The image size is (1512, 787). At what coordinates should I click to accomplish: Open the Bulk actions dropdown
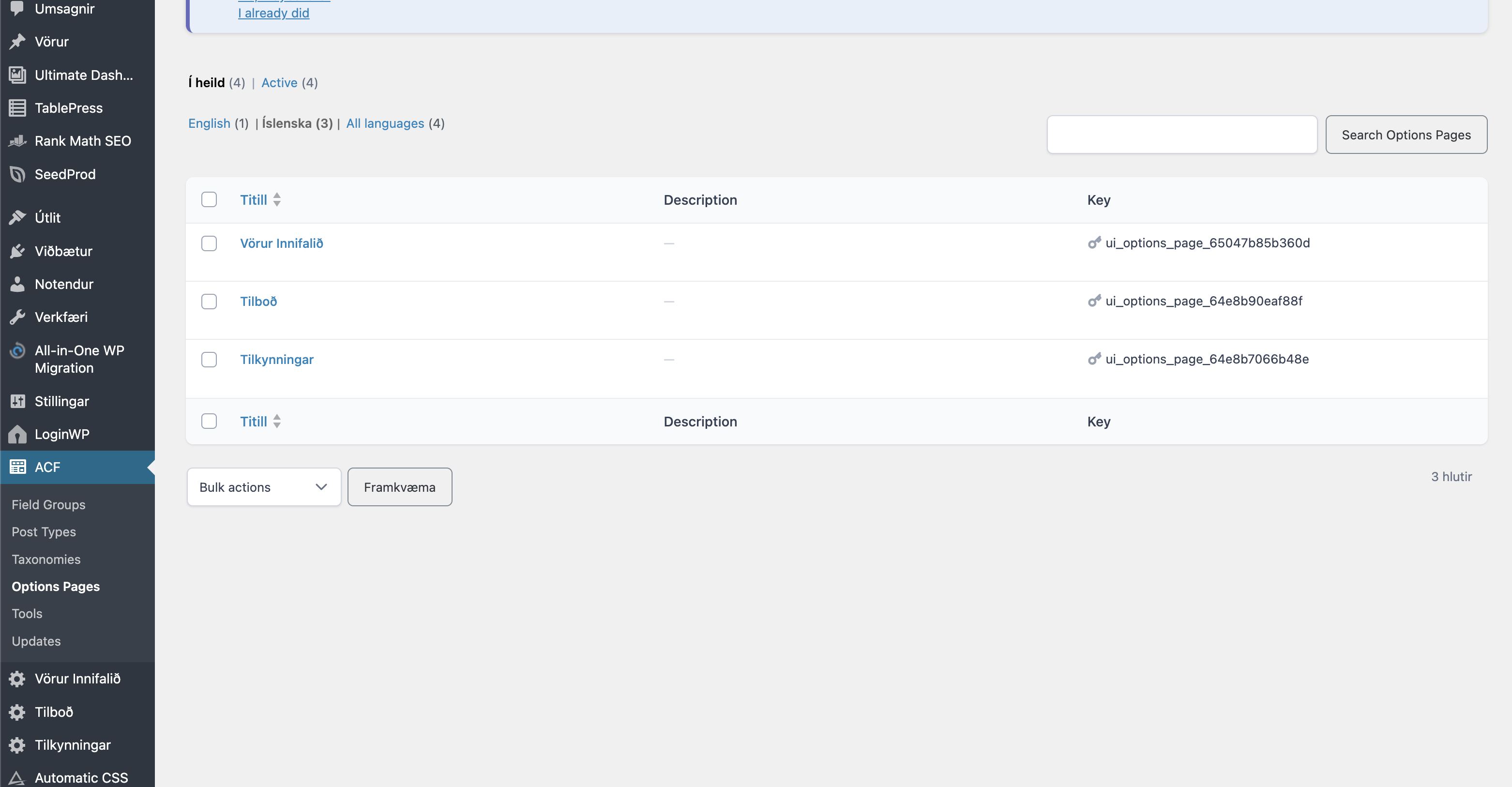point(264,487)
